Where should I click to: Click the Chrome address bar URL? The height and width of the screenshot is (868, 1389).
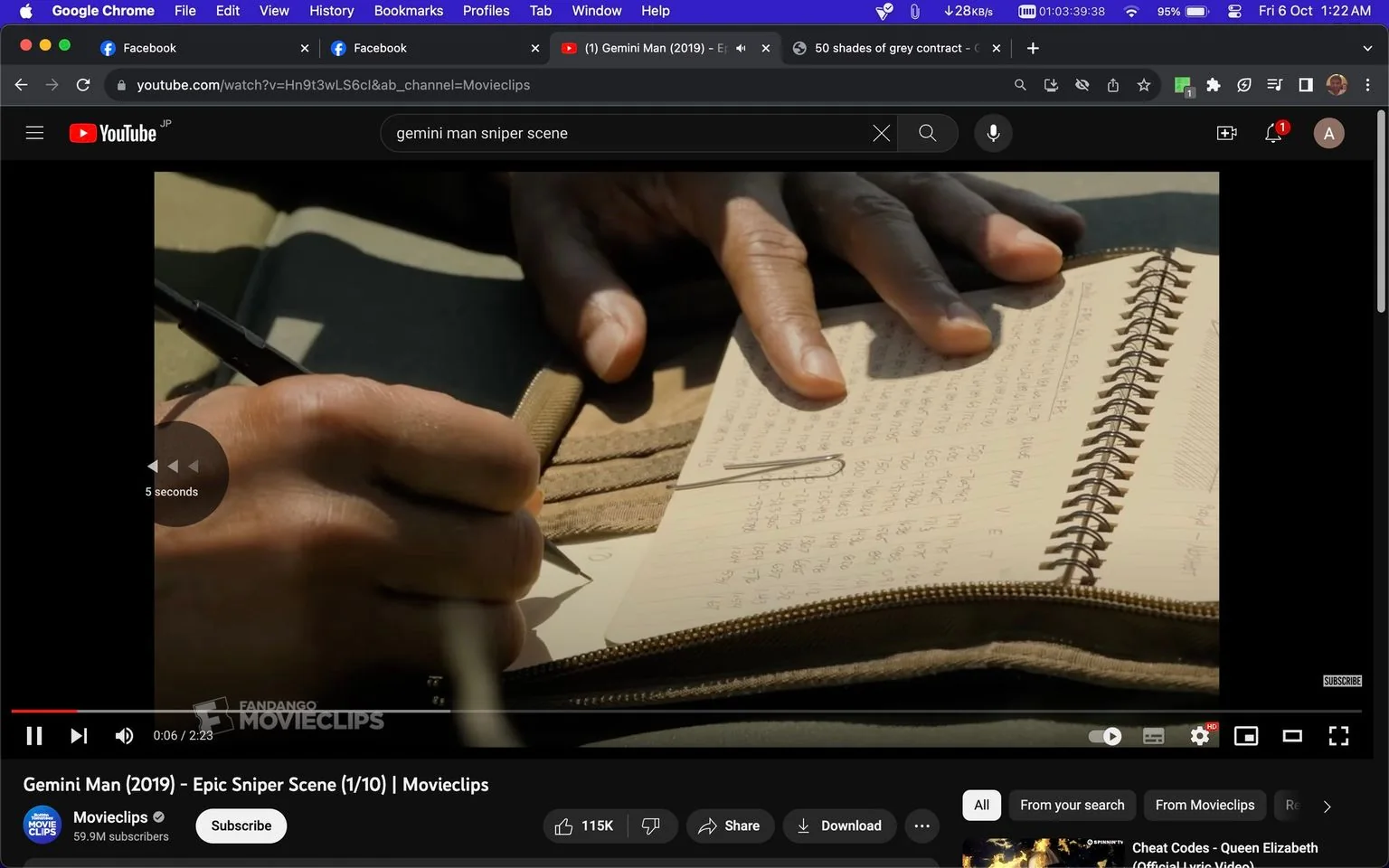click(334, 85)
